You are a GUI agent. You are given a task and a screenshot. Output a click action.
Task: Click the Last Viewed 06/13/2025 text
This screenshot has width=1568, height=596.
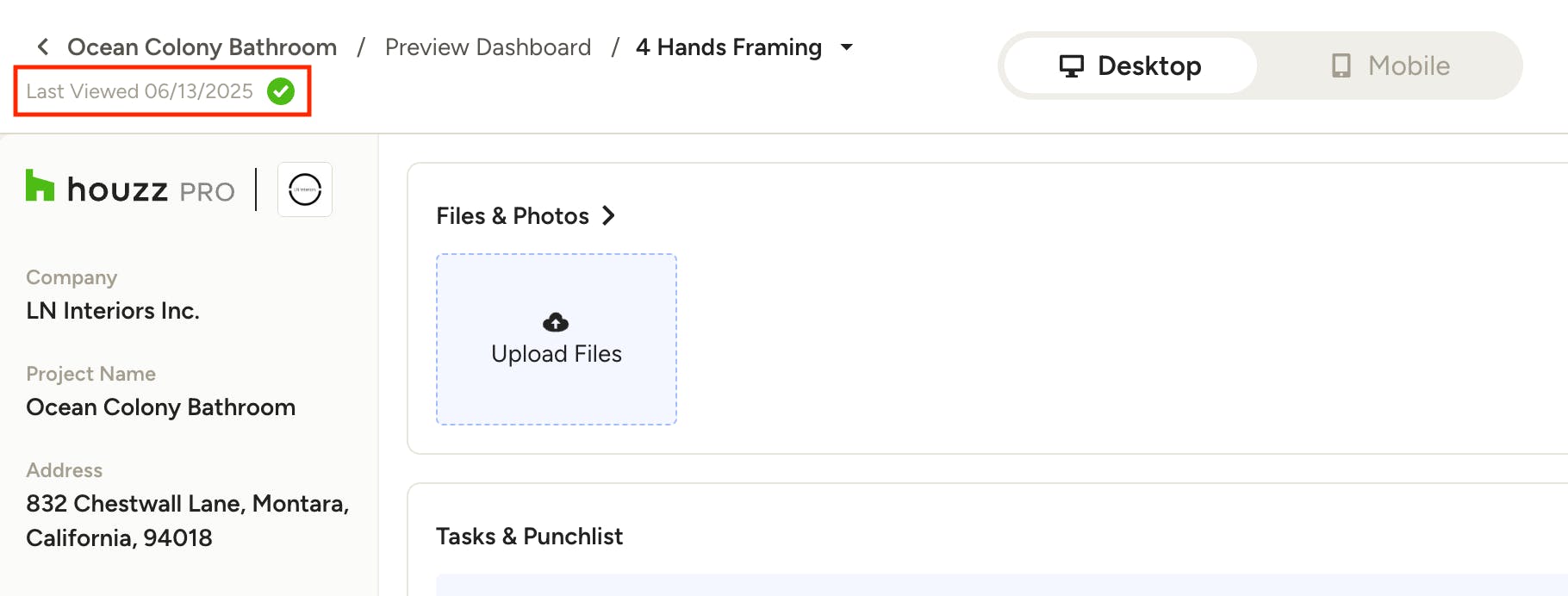click(140, 91)
